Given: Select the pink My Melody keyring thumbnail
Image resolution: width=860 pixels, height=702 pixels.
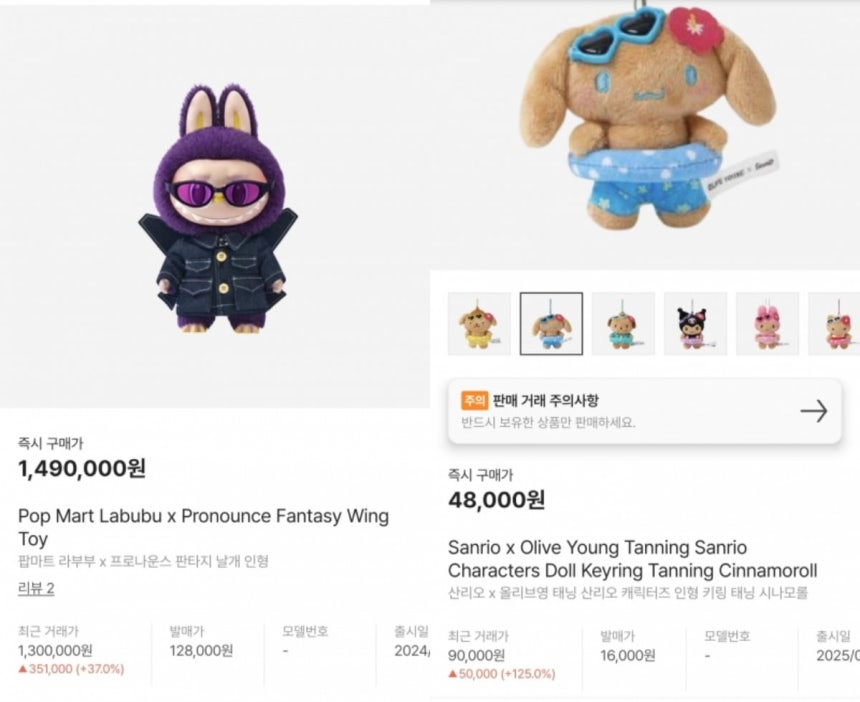Looking at the screenshot, I should click(x=767, y=324).
